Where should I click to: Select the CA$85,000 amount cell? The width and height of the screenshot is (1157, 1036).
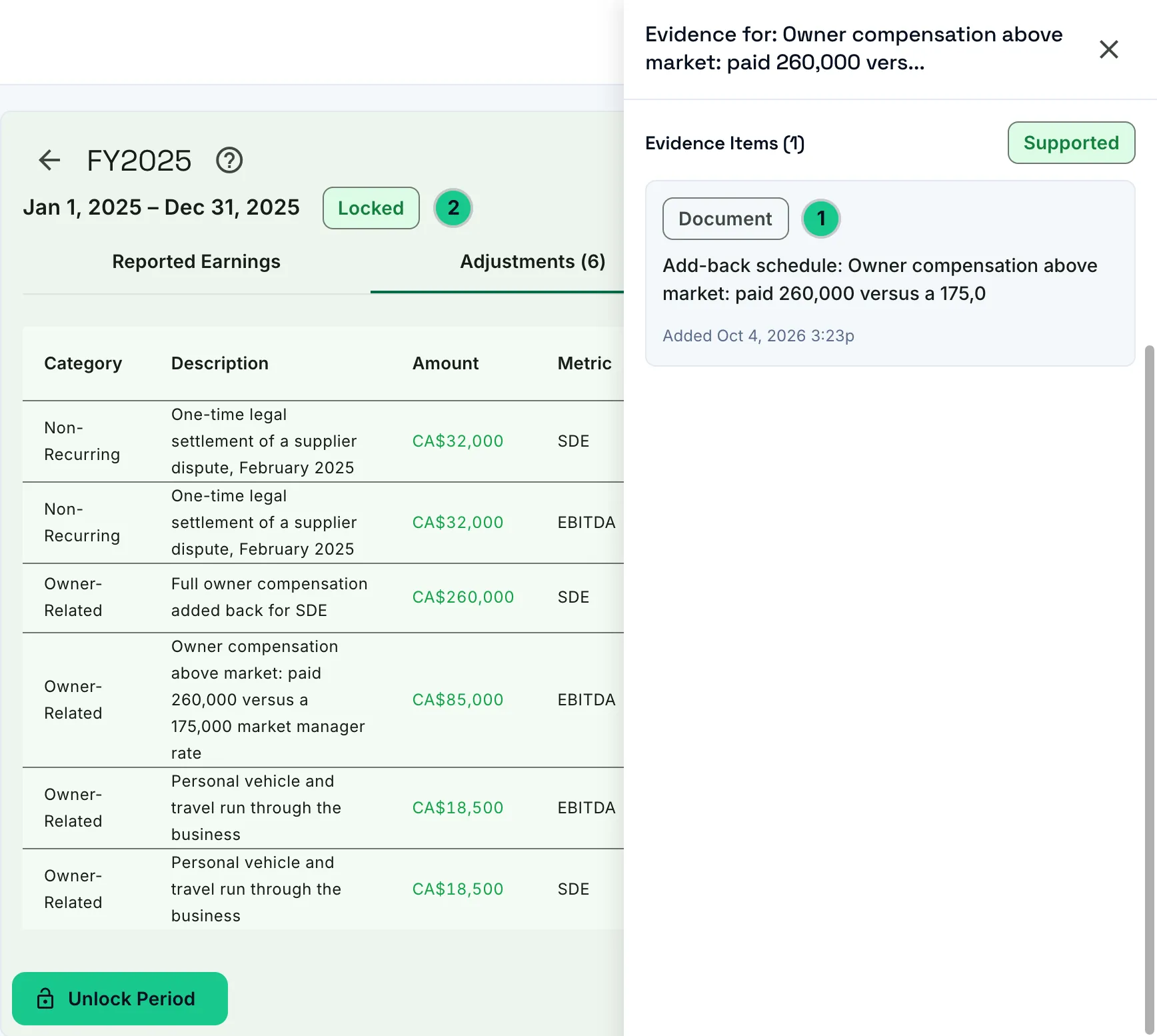coord(458,699)
